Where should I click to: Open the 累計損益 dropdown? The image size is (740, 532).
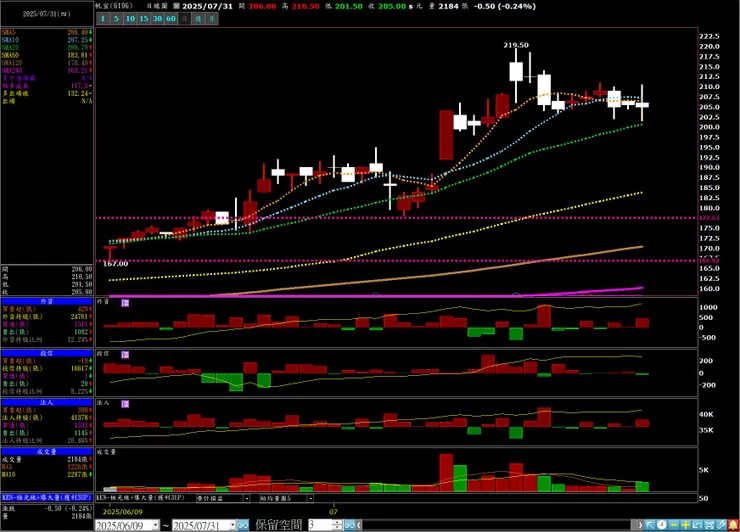click(x=246, y=498)
